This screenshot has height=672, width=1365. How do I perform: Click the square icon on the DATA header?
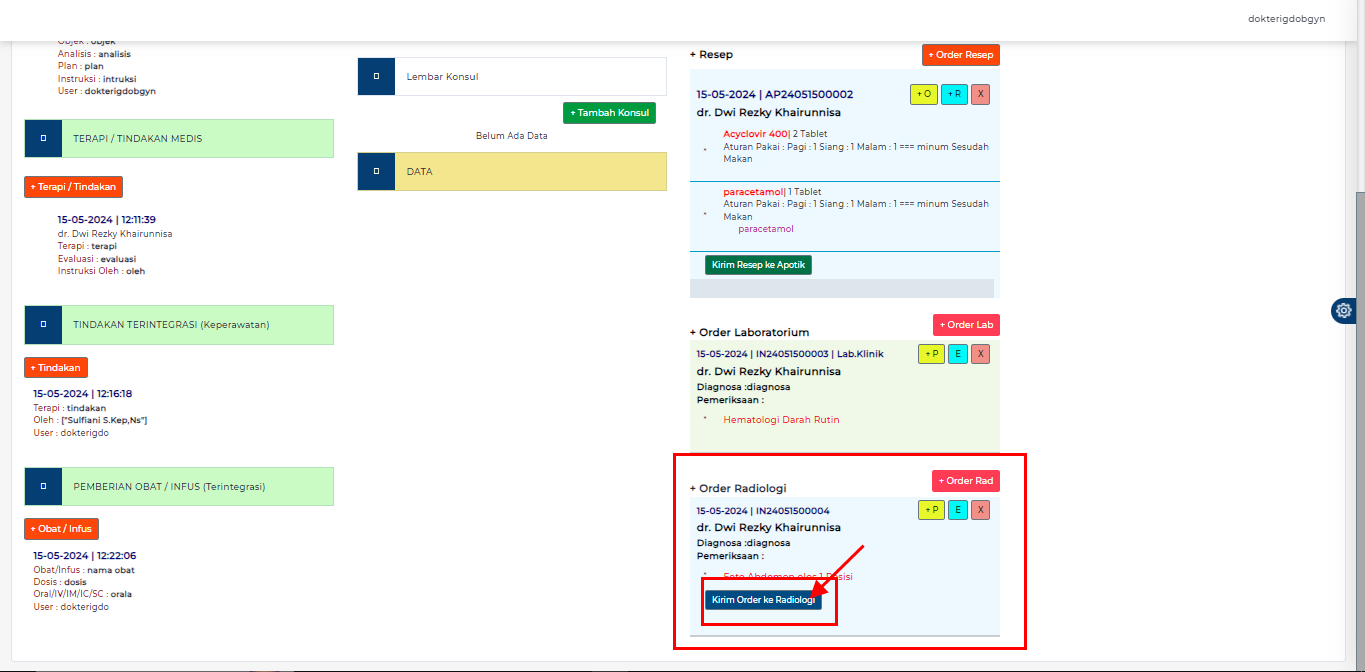[x=376, y=172]
